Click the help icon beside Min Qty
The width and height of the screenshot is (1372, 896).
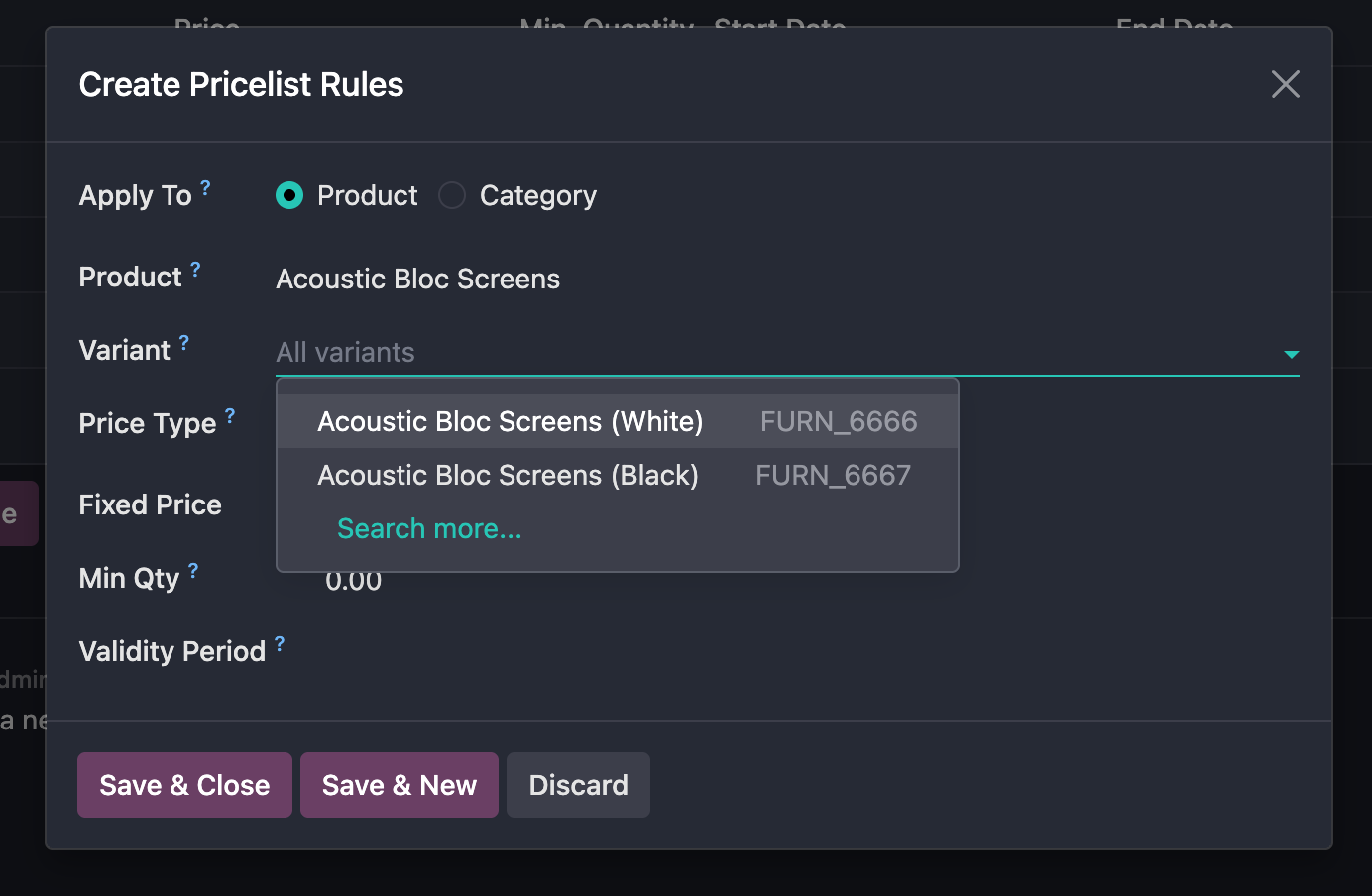(193, 570)
